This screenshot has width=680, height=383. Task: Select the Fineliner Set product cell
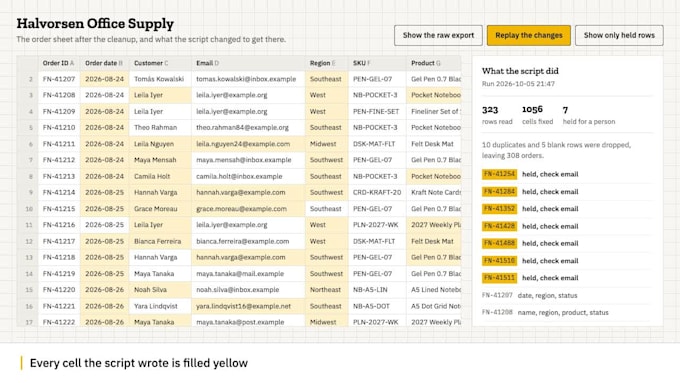(x=434, y=111)
